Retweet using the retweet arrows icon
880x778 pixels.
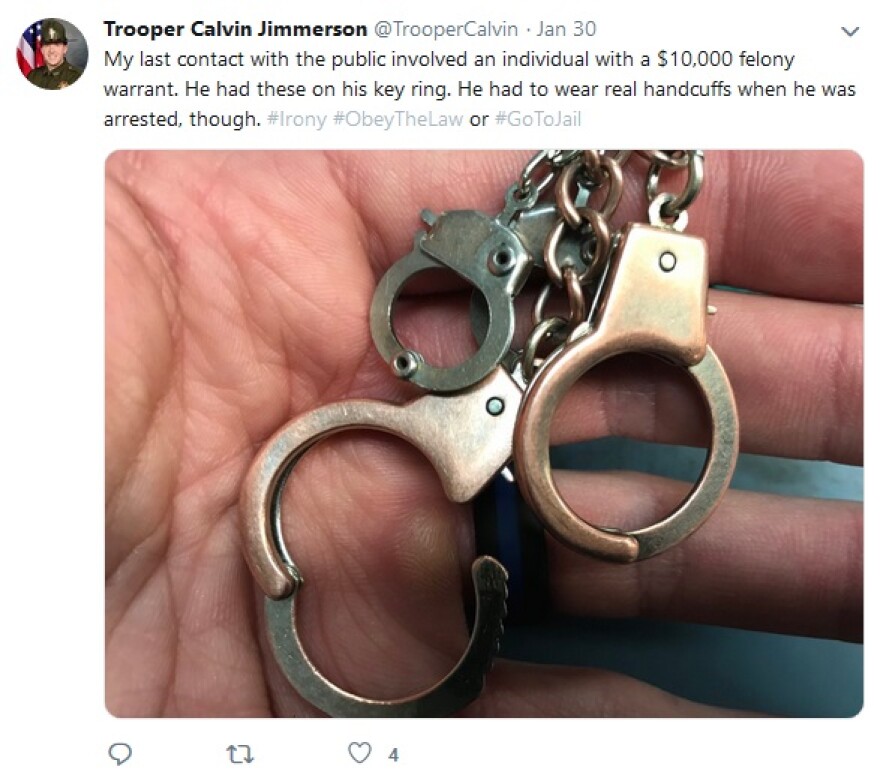point(240,754)
